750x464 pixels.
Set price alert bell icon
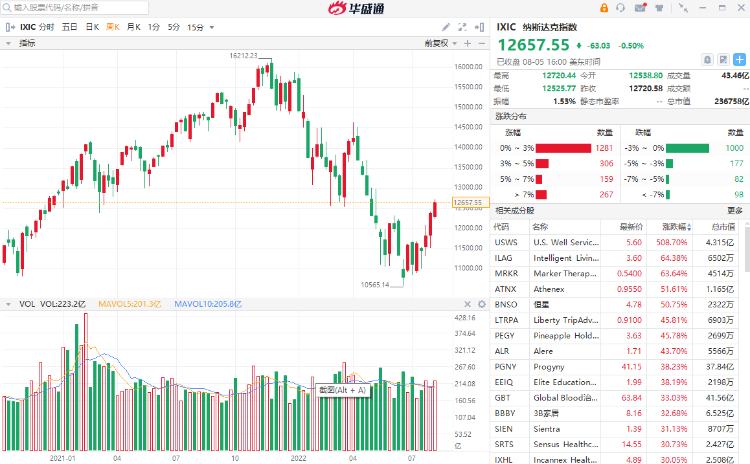[x=707, y=60]
